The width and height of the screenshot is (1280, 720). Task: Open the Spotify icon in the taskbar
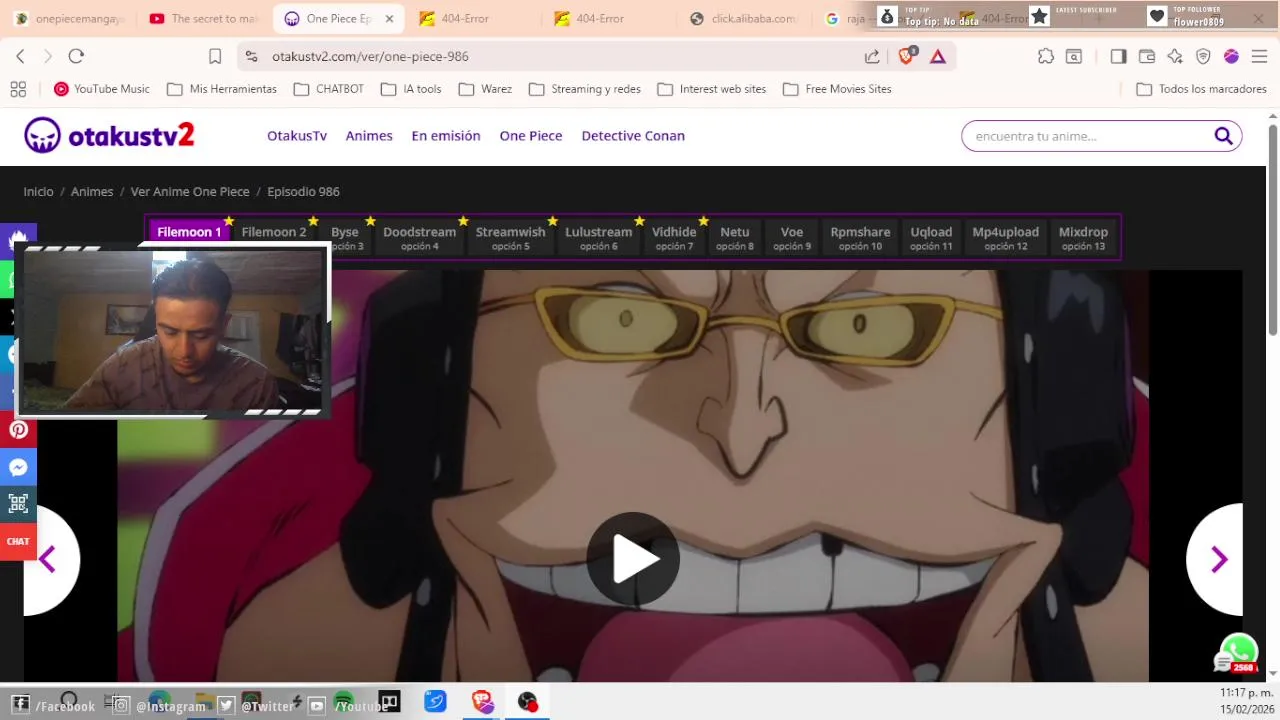(x=343, y=702)
